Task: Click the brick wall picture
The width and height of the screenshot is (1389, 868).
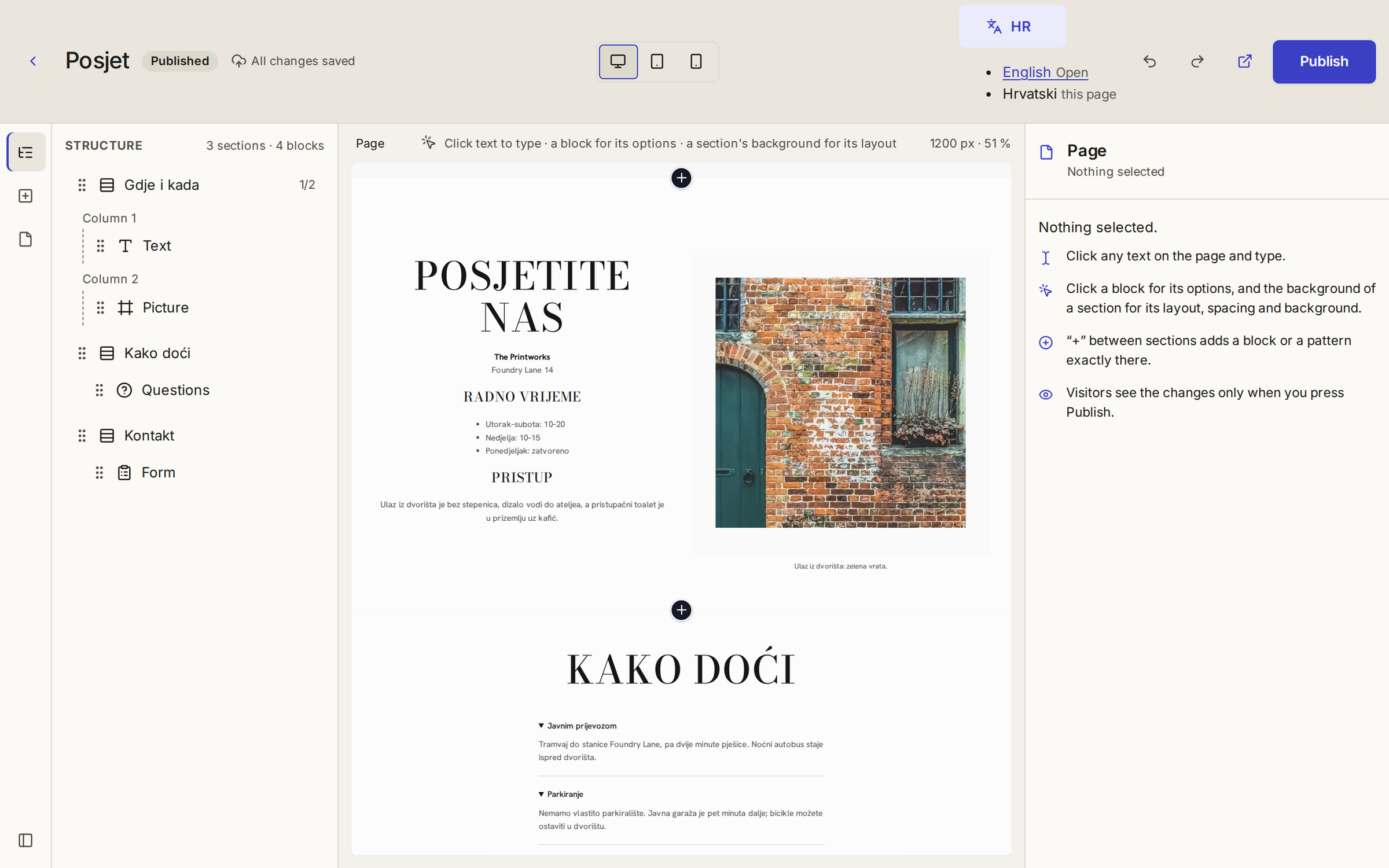Action: 840,402
